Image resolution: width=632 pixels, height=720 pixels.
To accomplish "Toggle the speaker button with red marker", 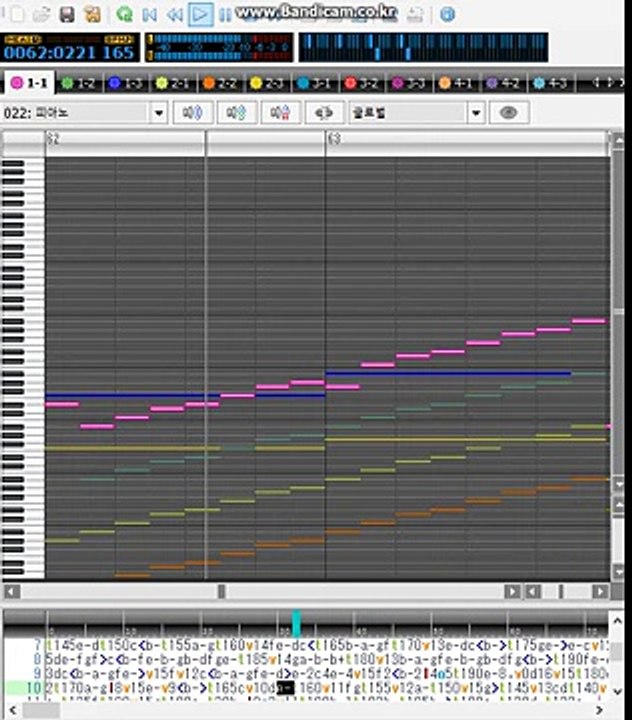I will (x=281, y=112).
